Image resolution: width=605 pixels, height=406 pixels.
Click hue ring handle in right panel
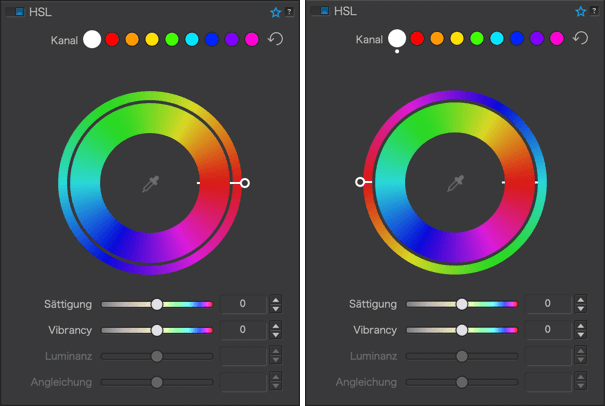[360, 182]
